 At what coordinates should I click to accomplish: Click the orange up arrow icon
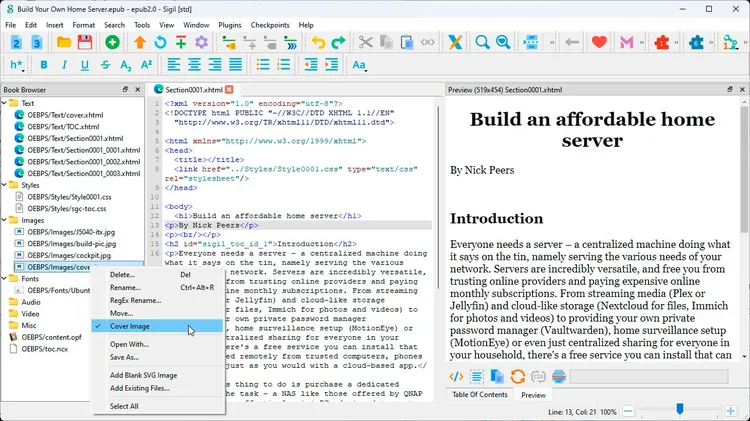coord(140,43)
